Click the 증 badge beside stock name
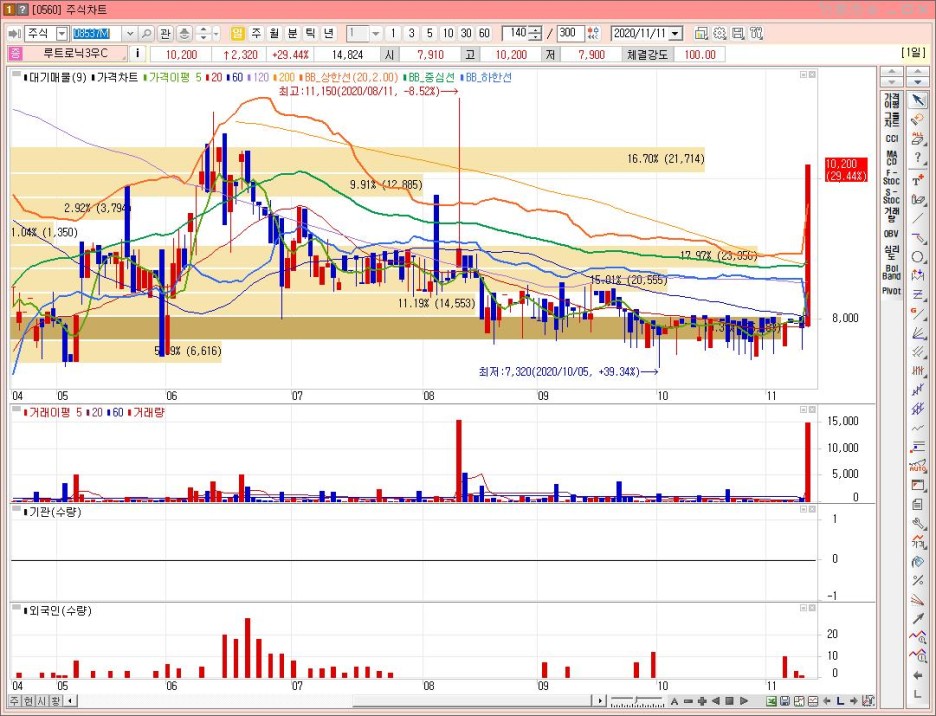 [15, 54]
